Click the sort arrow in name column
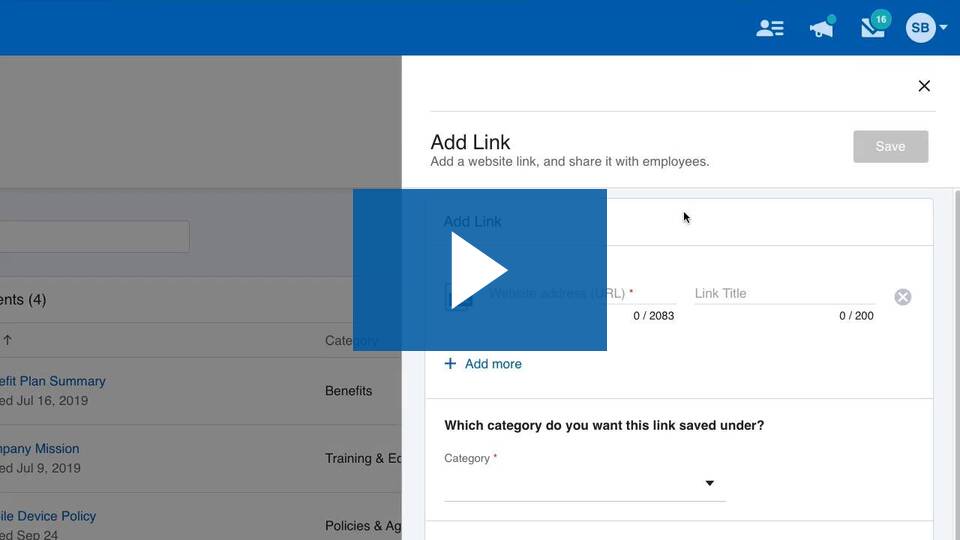Viewport: 960px width, 540px height. (x=7, y=341)
